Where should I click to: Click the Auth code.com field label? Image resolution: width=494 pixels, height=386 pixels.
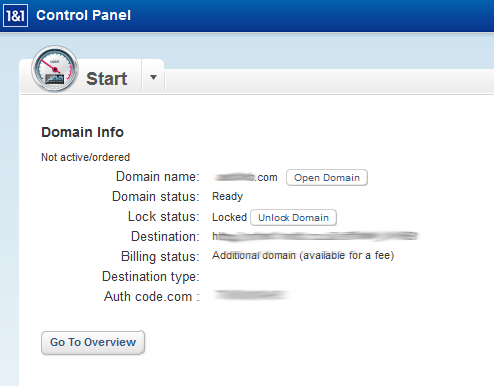point(152,297)
